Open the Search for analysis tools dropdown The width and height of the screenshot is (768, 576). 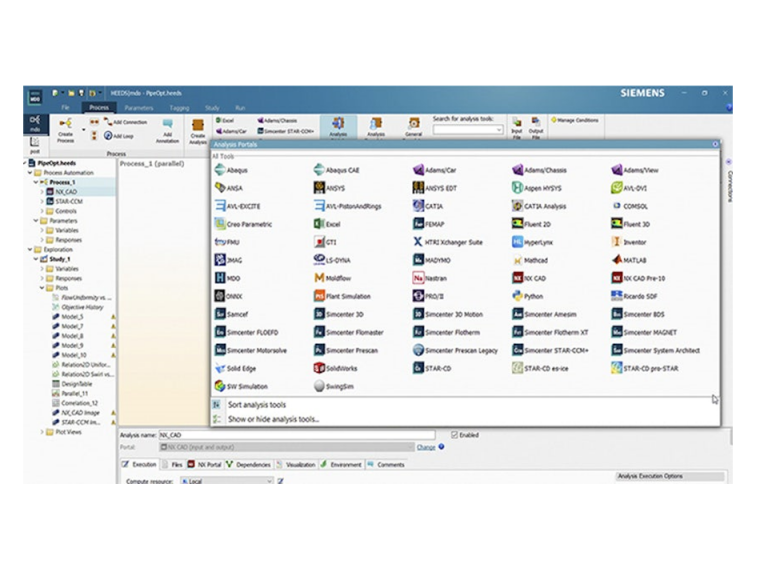pyautogui.click(x=499, y=130)
